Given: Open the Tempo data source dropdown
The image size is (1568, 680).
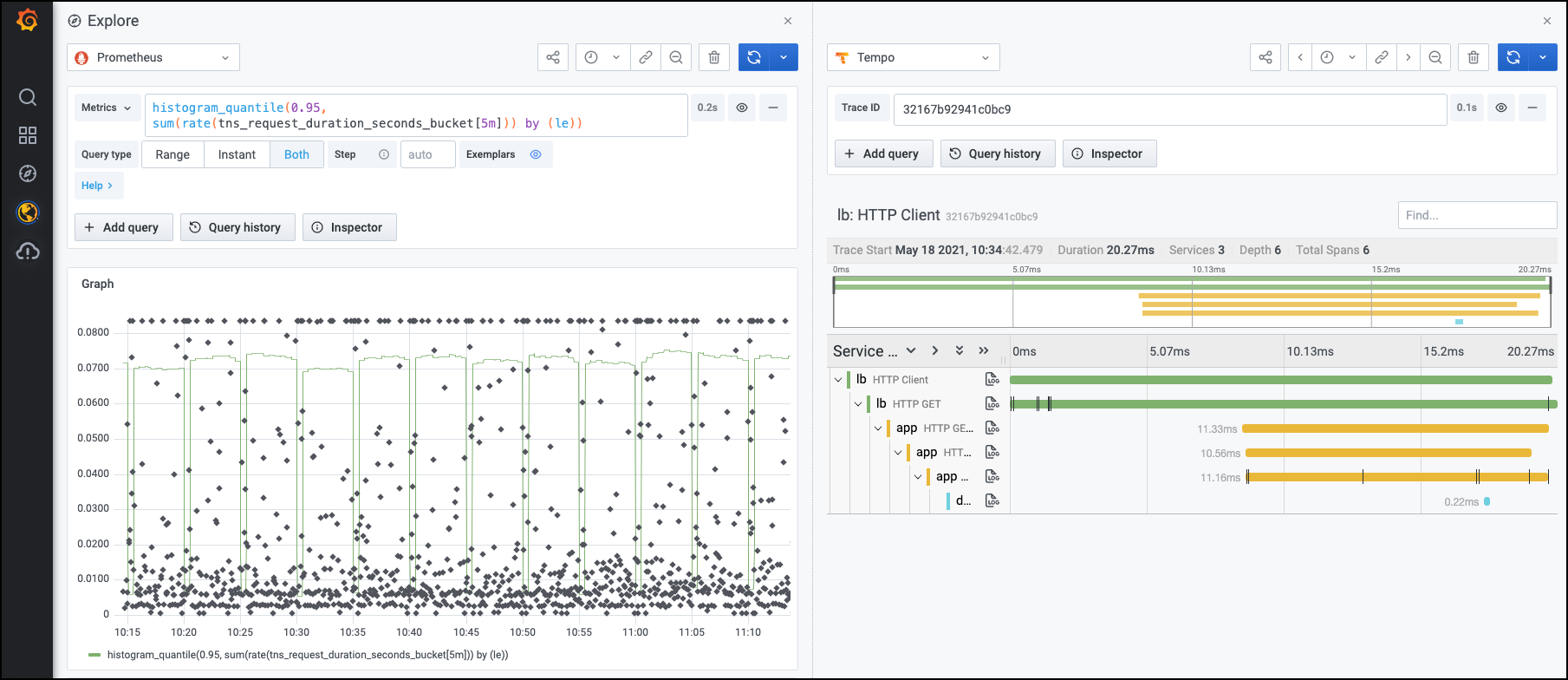Looking at the screenshot, I should pos(913,57).
